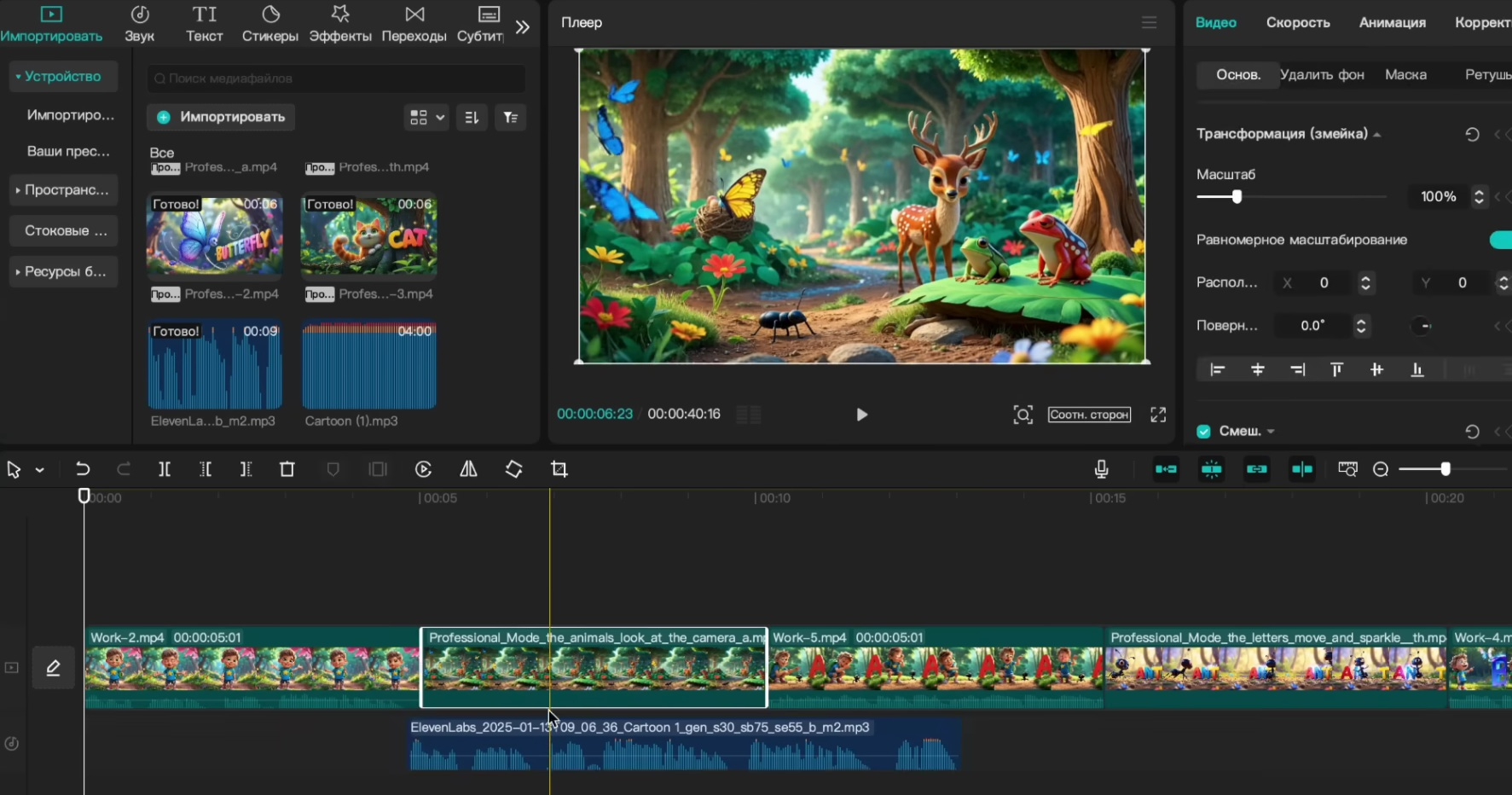Zoom out the timeline with minus icon

(x=1381, y=469)
